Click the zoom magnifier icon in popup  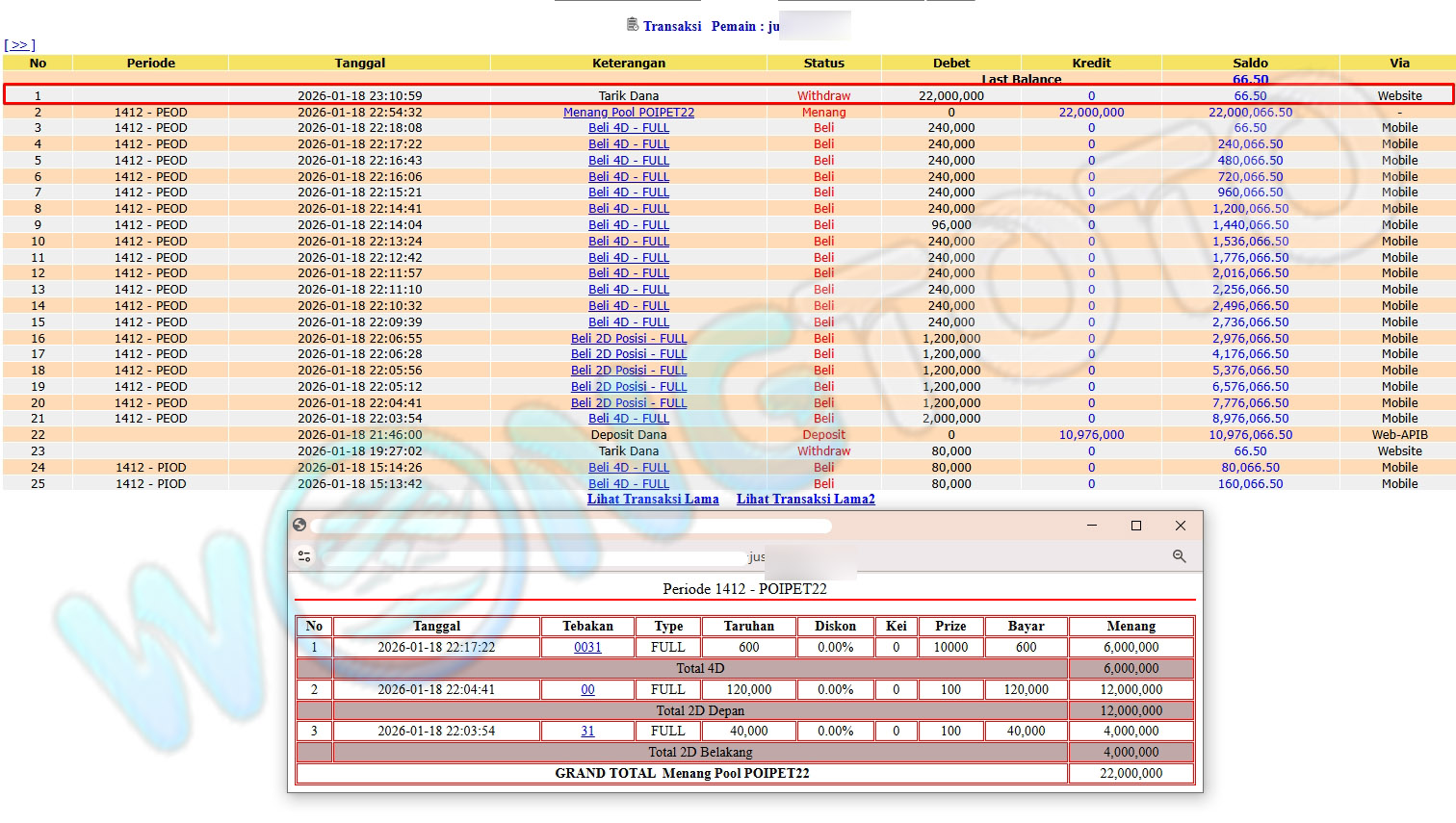(x=1179, y=556)
